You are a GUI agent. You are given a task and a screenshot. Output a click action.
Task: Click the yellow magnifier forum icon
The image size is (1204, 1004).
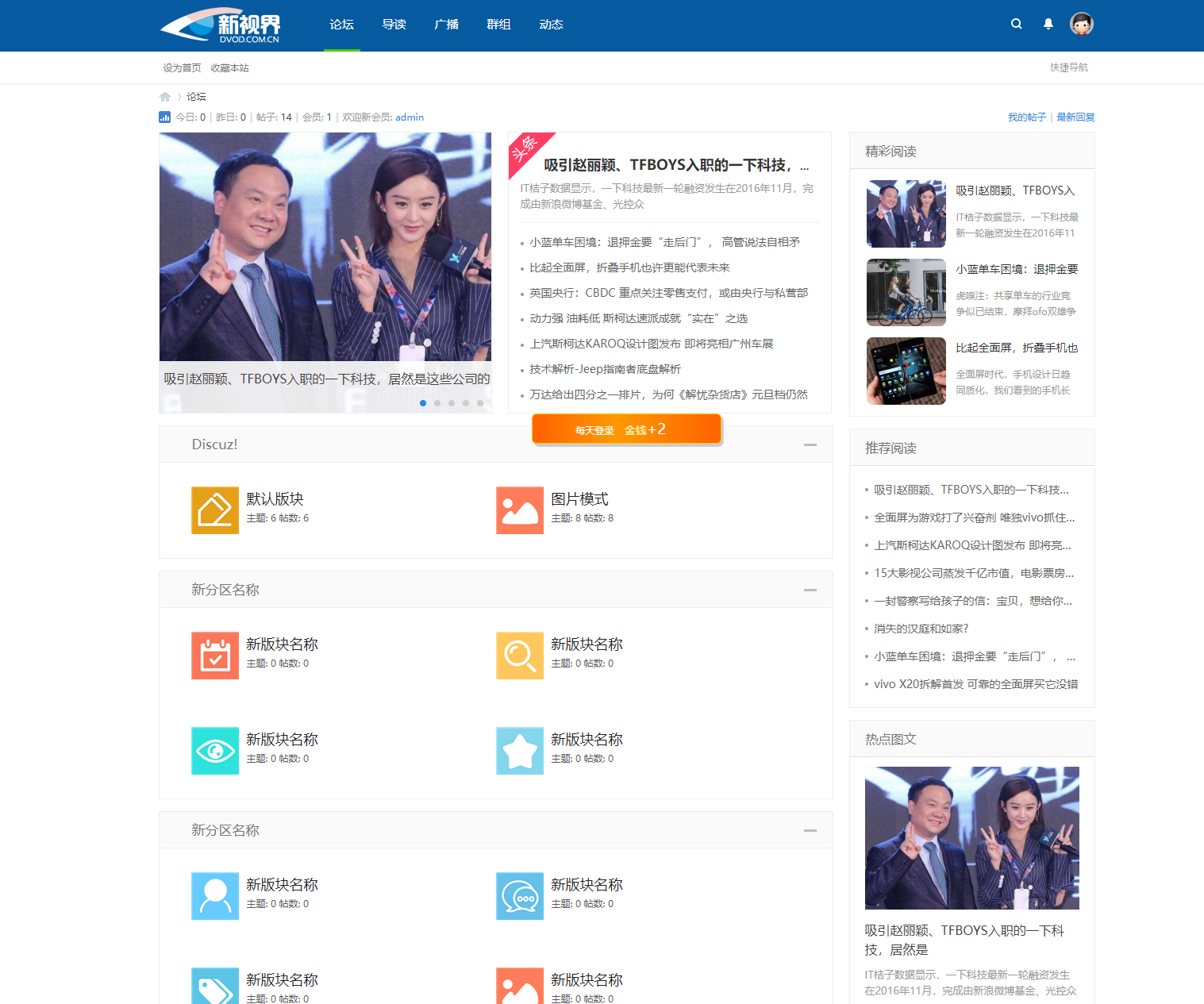520,656
